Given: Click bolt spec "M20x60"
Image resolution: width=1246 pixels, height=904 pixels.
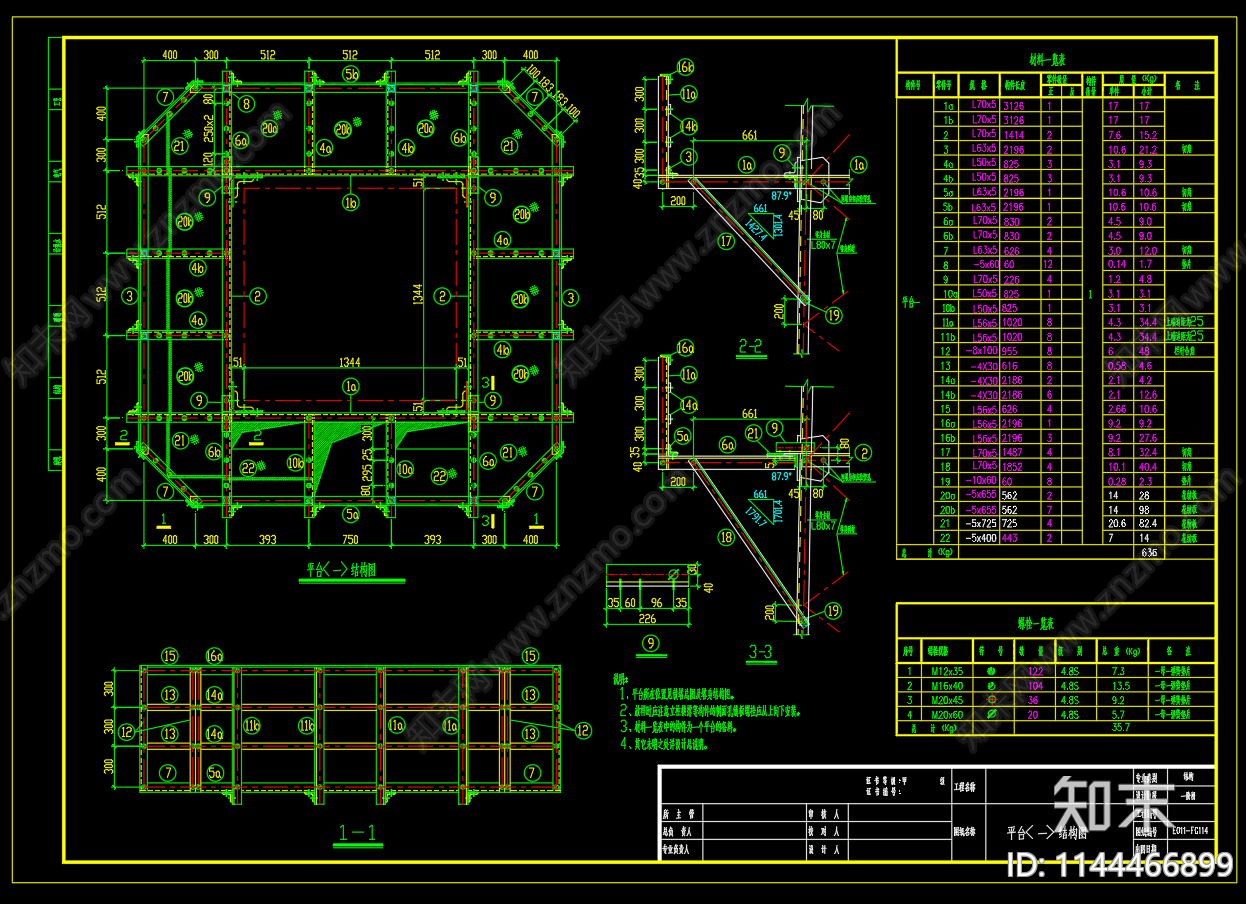Looking at the screenshot, I should pyautogui.click(x=945, y=715).
